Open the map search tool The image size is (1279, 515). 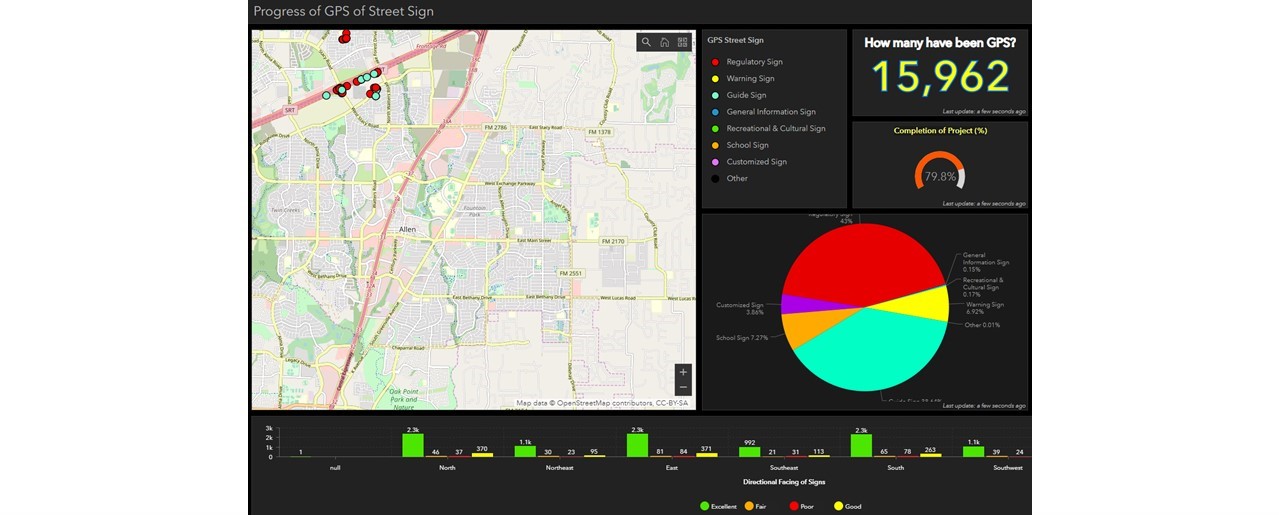click(x=646, y=42)
